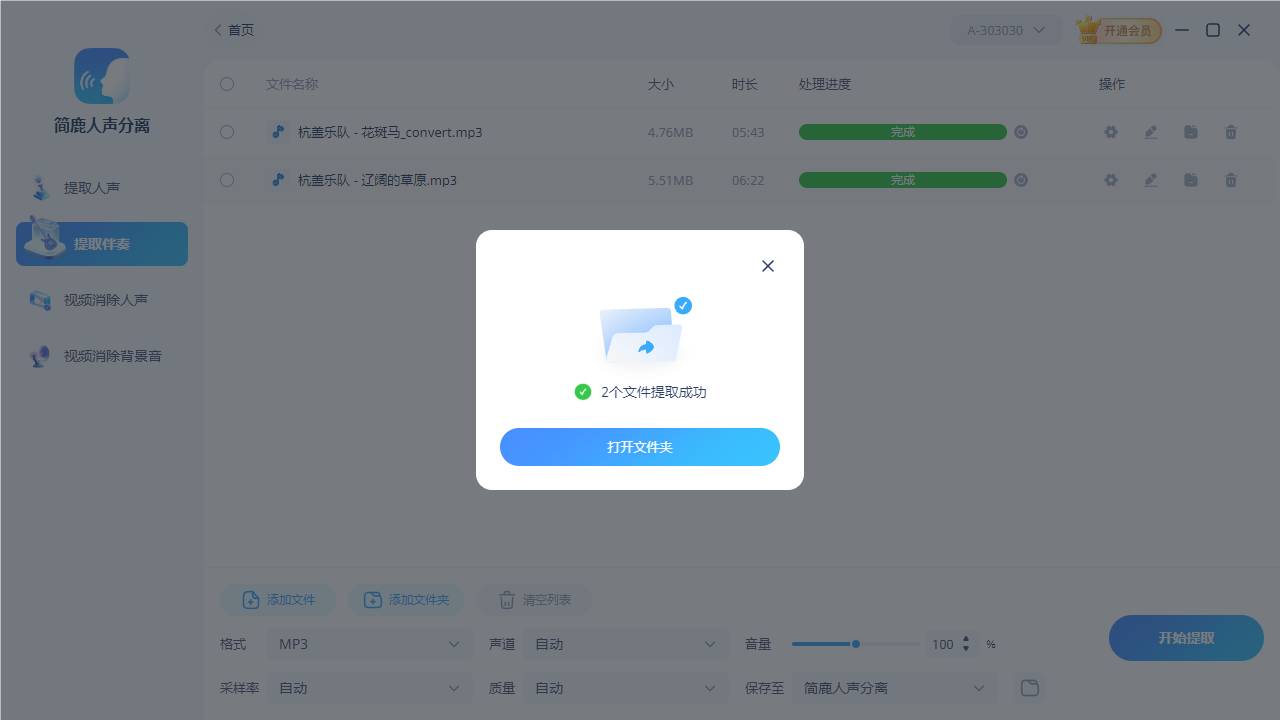Open file location icon for 花斑马_convert.mp3
Screen dimensions: 1280x720
[1190, 131]
